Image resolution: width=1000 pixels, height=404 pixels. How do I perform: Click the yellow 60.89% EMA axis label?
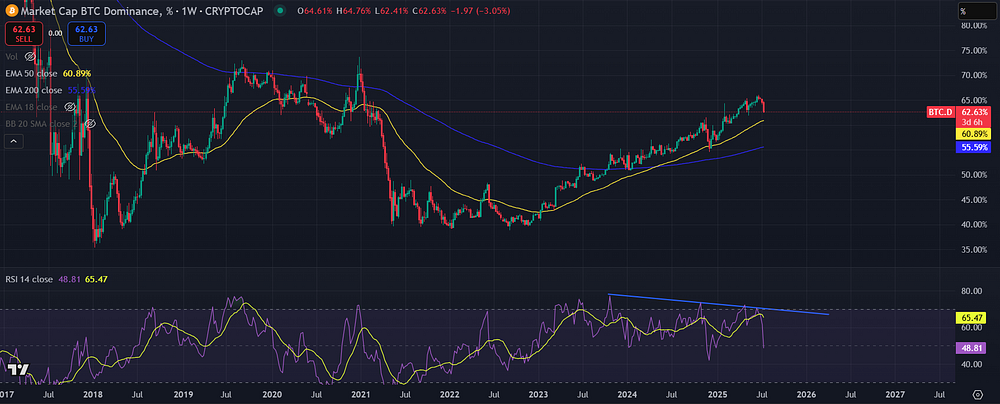point(973,135)
